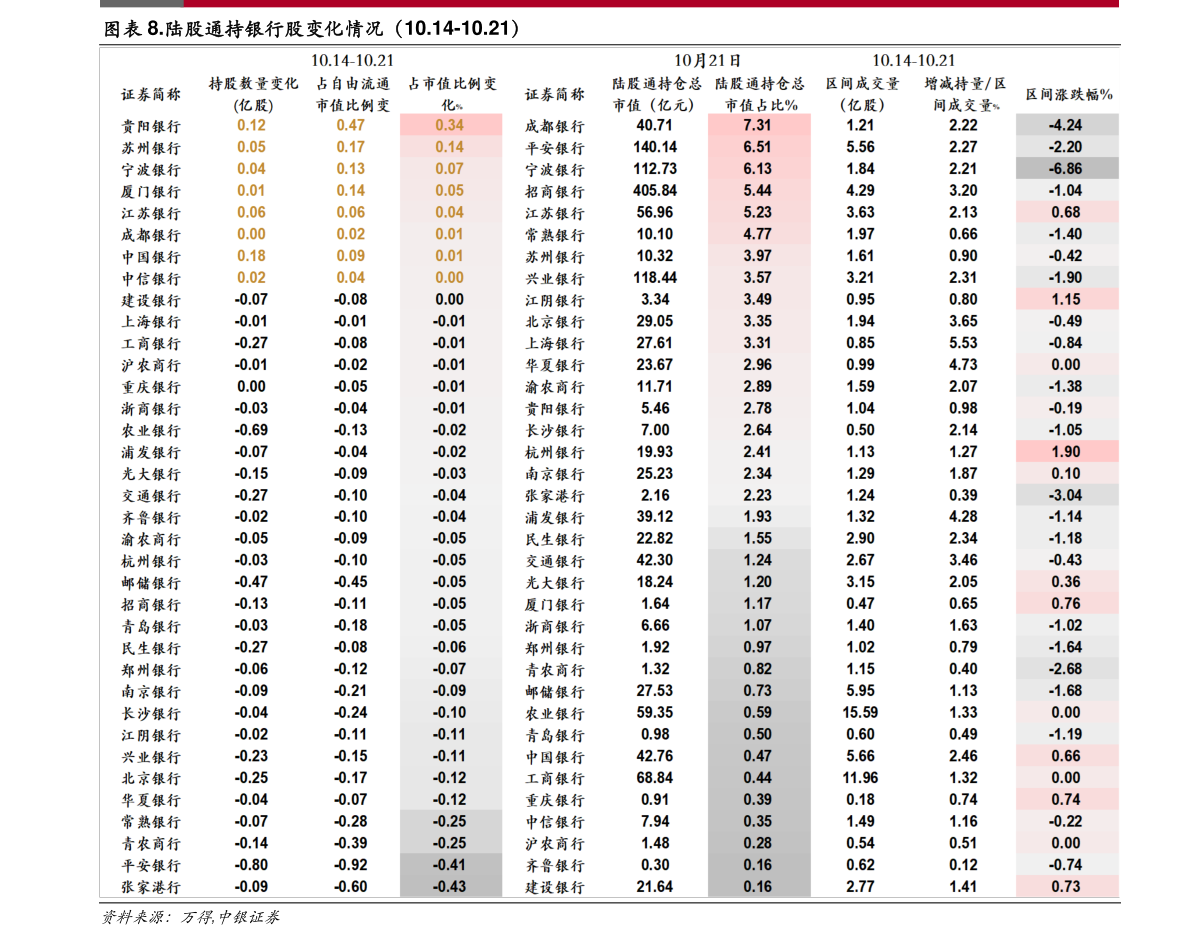Click the 405.84 market value cell
This screenshot has height=945, width=1191.
[655, 190]
